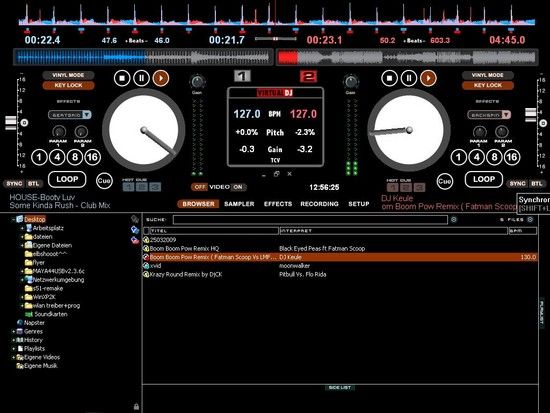Screen dimensions: 550x413
Task: Set a 4-beat loop on right deck
Action: (476, 157)
